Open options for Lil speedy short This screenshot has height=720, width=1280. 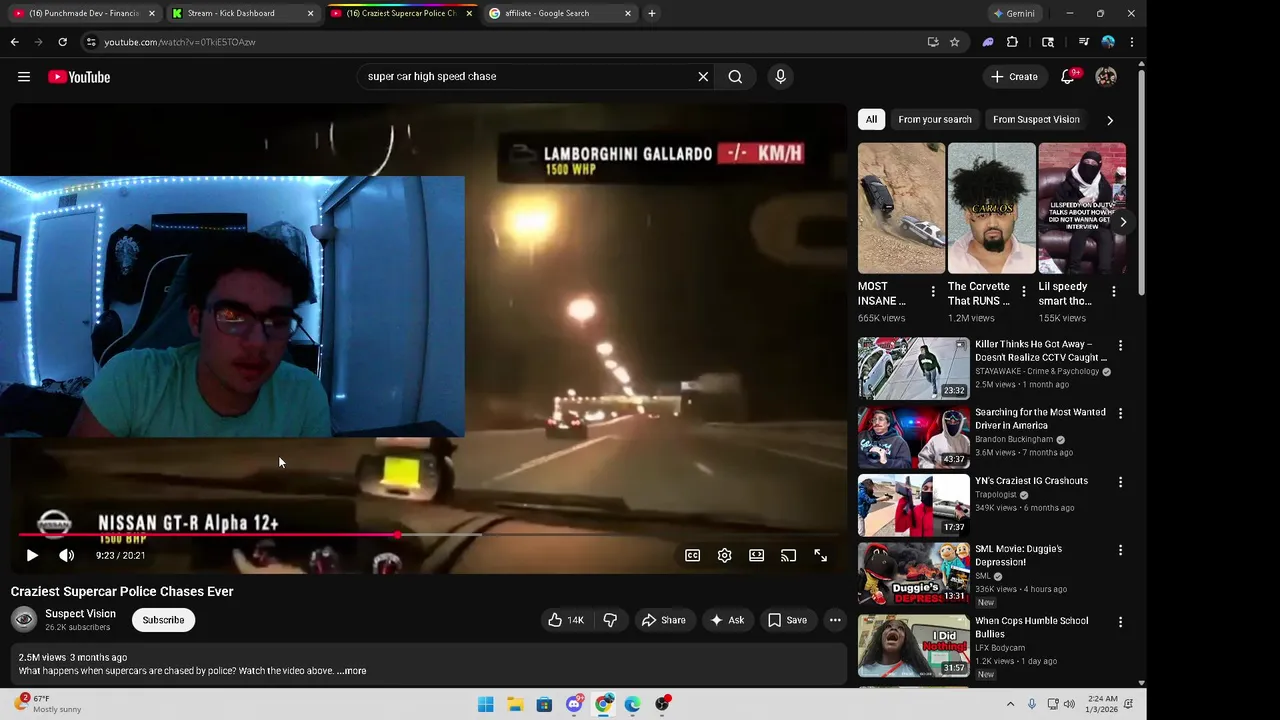coord(1114,292)
